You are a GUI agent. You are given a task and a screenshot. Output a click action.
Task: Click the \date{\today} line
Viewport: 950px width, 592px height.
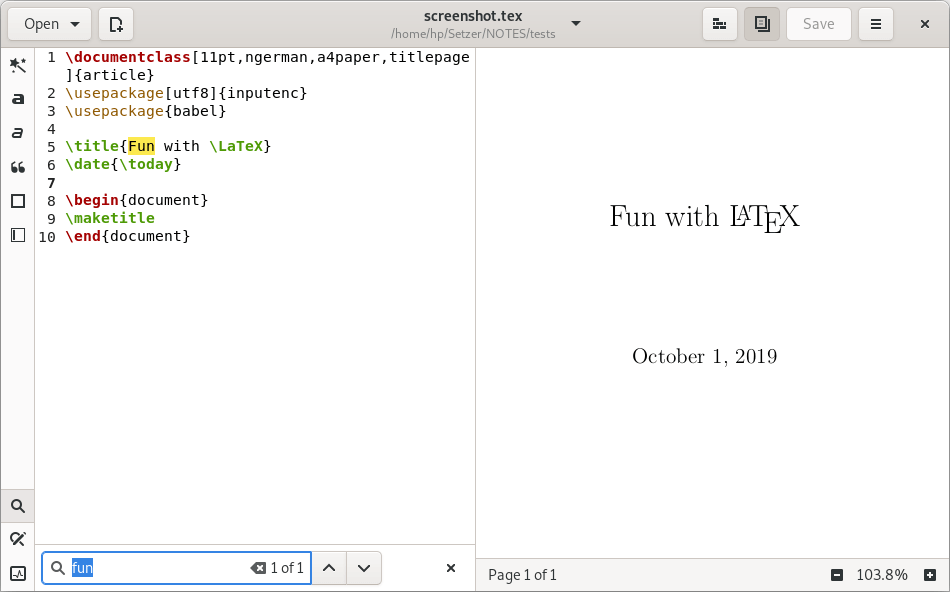click(x=124, y=164)
